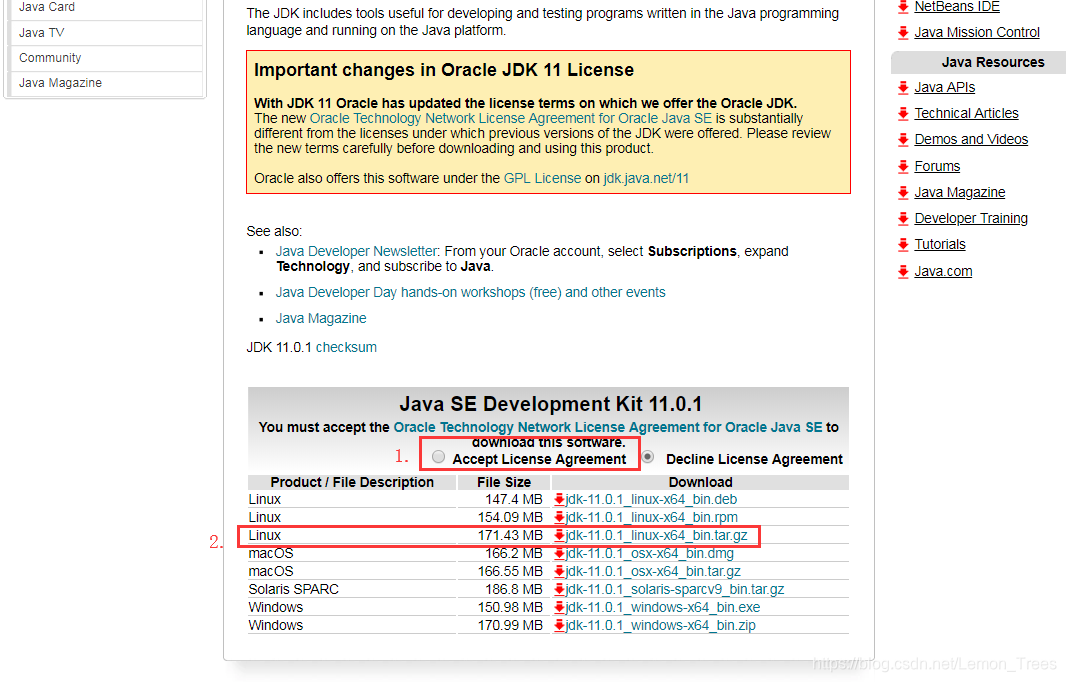The height and width of the screenshot is (682, 1066).
Task: Download jdk-11.0.1_windows-x64_bin.exe file link
Action: tap(663, 608)
